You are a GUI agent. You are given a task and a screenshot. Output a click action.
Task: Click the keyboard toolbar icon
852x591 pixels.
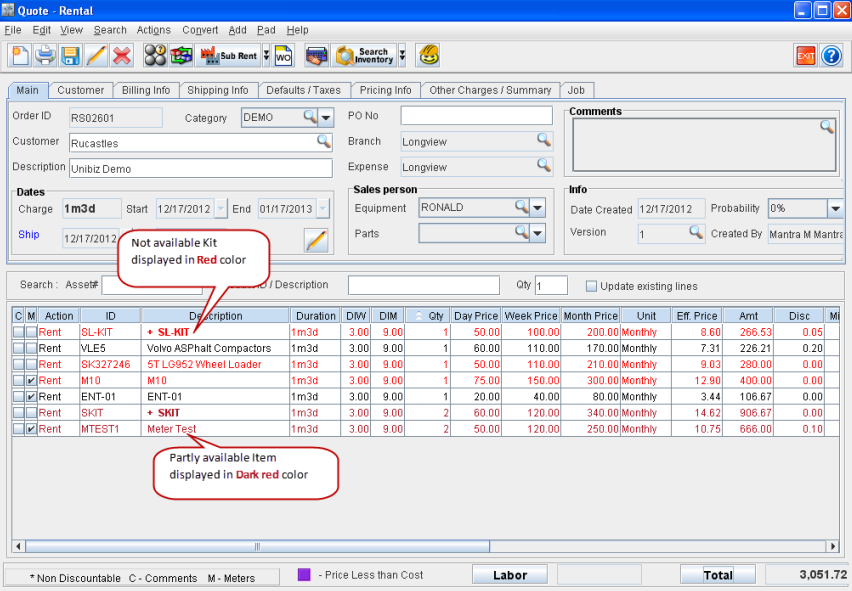pyautogui.click(x=317, y=55)
